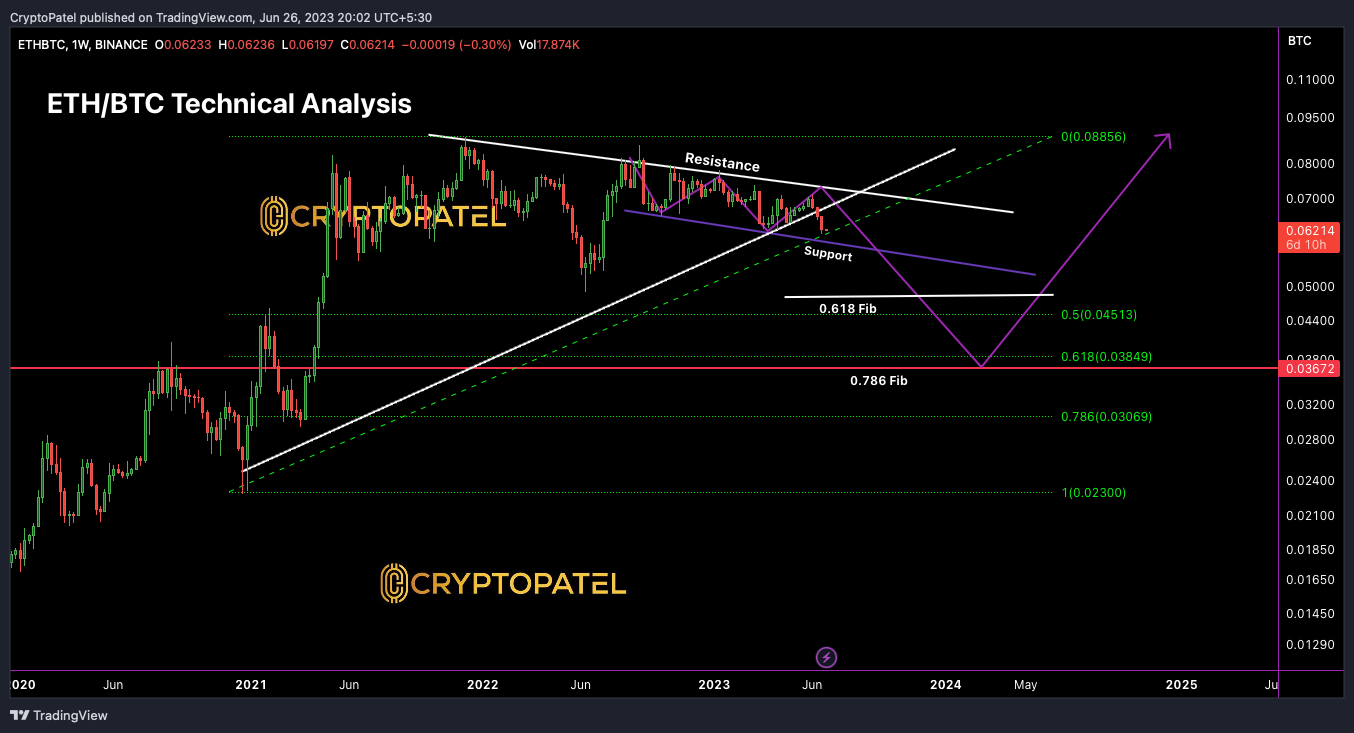
Task: Click 0.07000 on the price axis
Action: [x=1310, y=199]
